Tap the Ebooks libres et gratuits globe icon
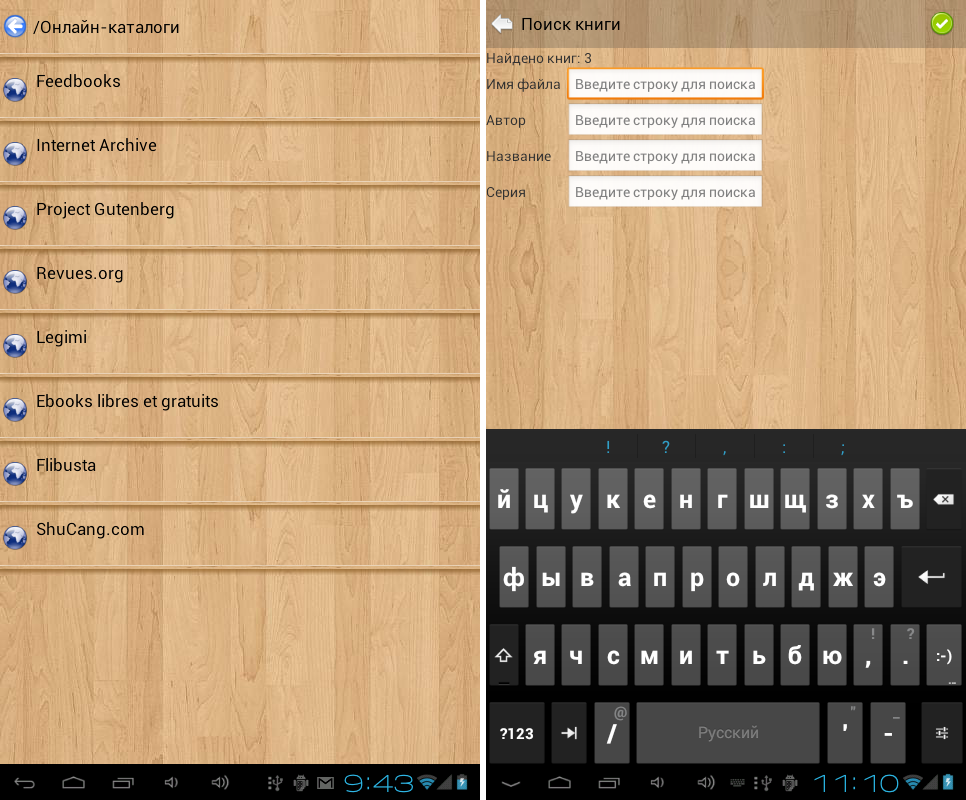Image resolution: width=966 pixels, height=800 pixels. click(x=15, y=410)
